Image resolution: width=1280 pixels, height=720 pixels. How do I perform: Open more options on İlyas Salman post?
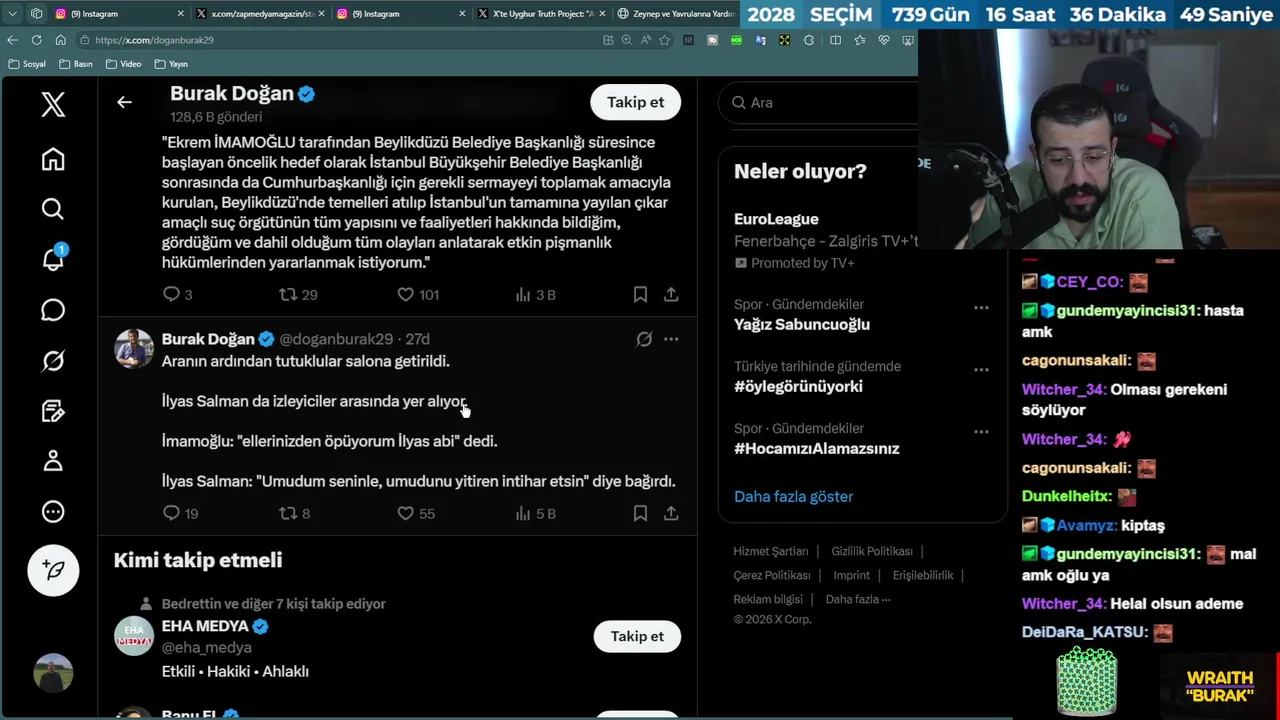tap(671, 339)
